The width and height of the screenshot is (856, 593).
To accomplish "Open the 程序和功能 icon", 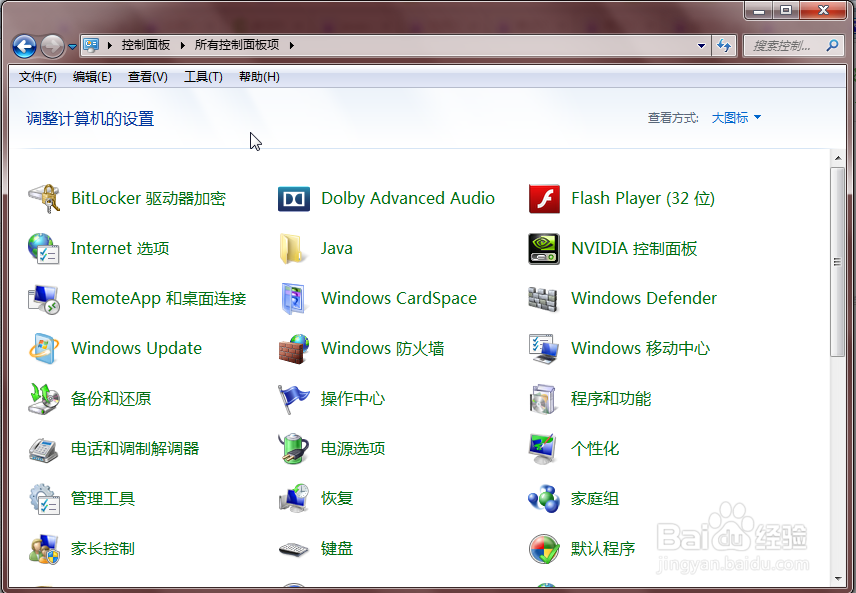I will tap(543, 399).
